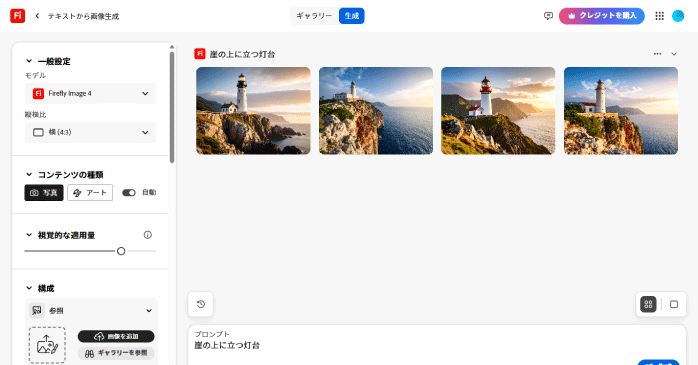Collapse the 視覚的な適用量 section
Image resolution: width=698 pixels, height=365 pixels.
click(29, 235)
